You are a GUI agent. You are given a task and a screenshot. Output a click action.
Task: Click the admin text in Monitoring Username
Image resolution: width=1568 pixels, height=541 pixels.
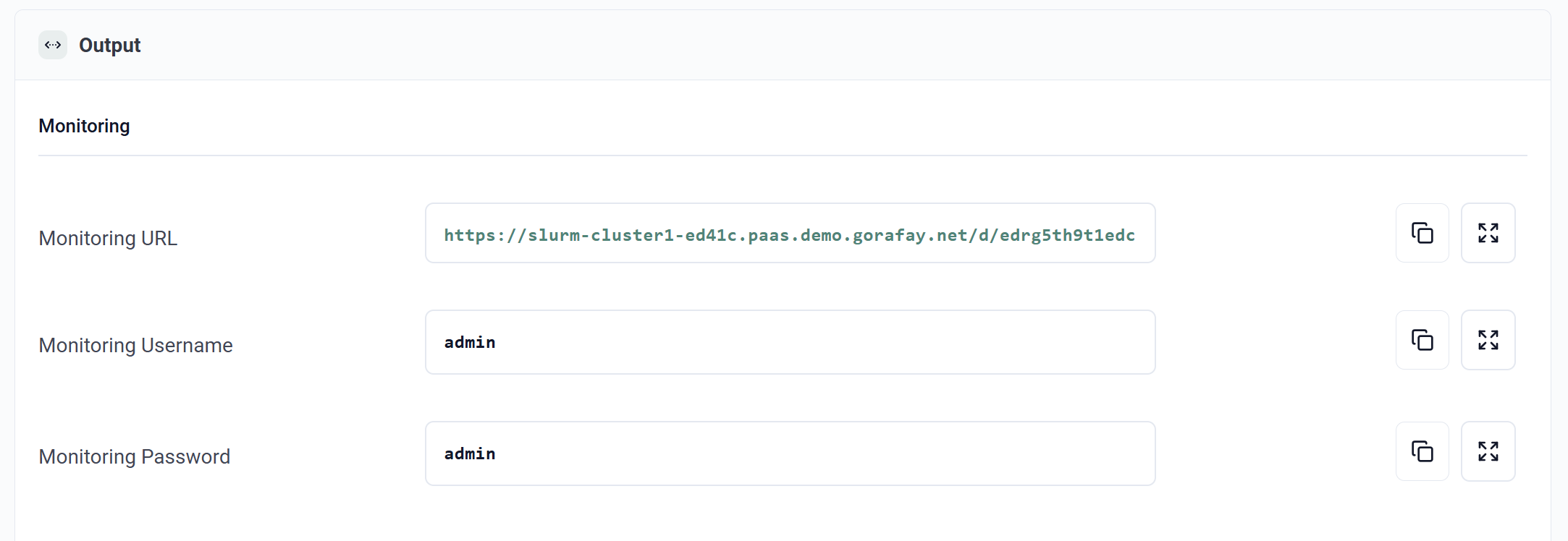coord(470,342)
